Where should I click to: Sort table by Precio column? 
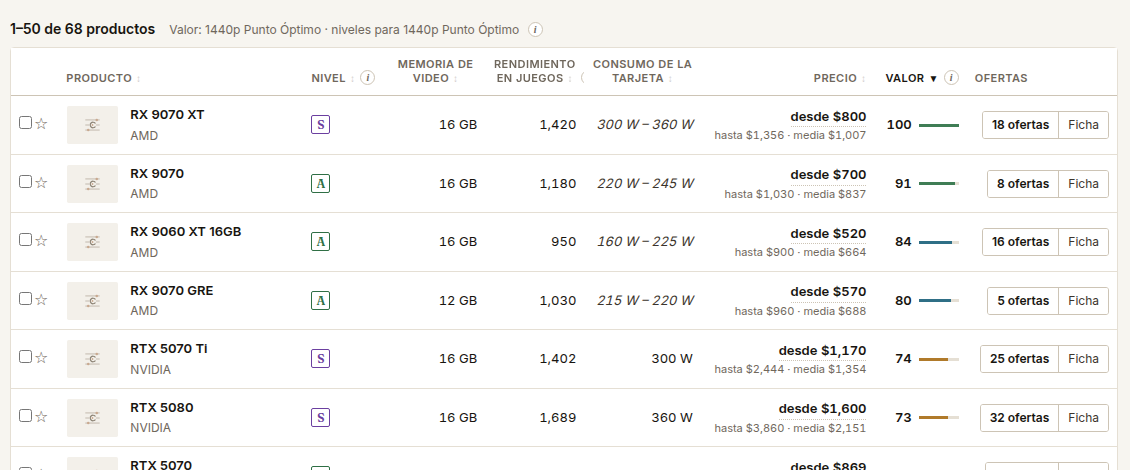840,78
